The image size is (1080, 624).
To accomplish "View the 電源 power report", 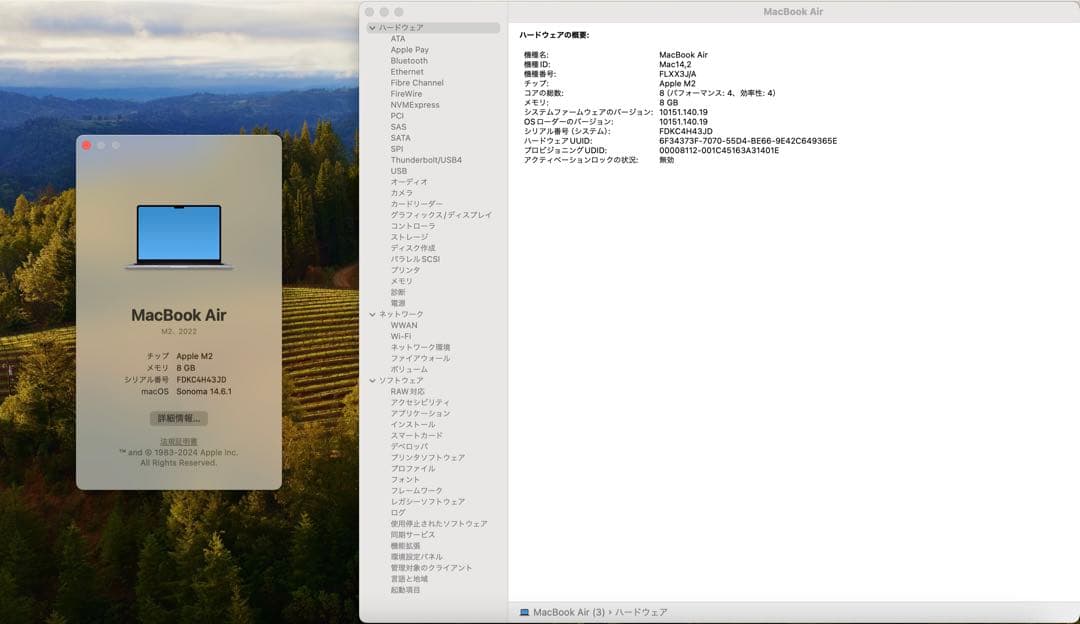I will pos(400,302).
